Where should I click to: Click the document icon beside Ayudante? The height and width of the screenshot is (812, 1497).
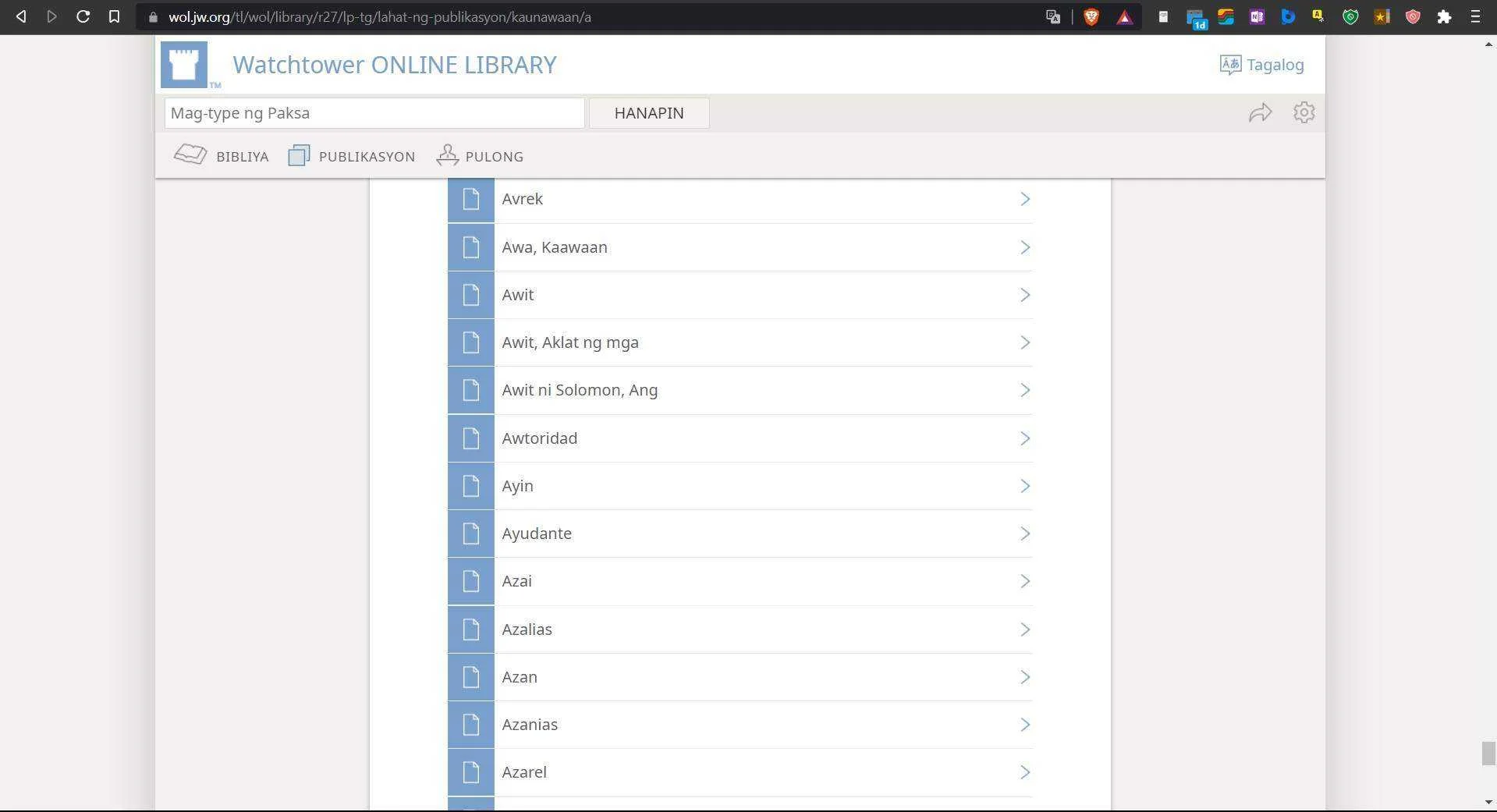(471, 534)
